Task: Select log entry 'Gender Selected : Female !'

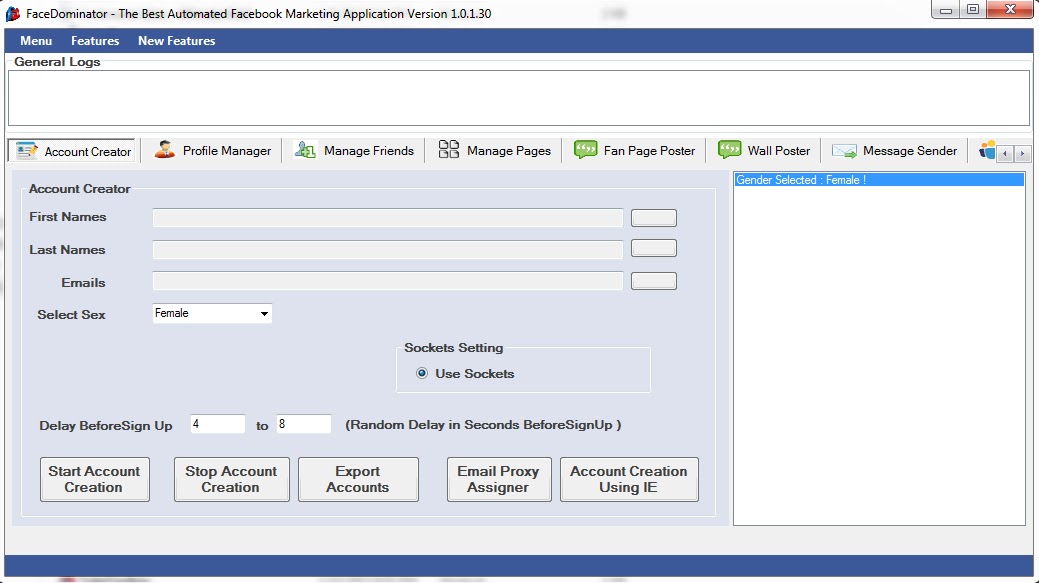Action: 879,180
